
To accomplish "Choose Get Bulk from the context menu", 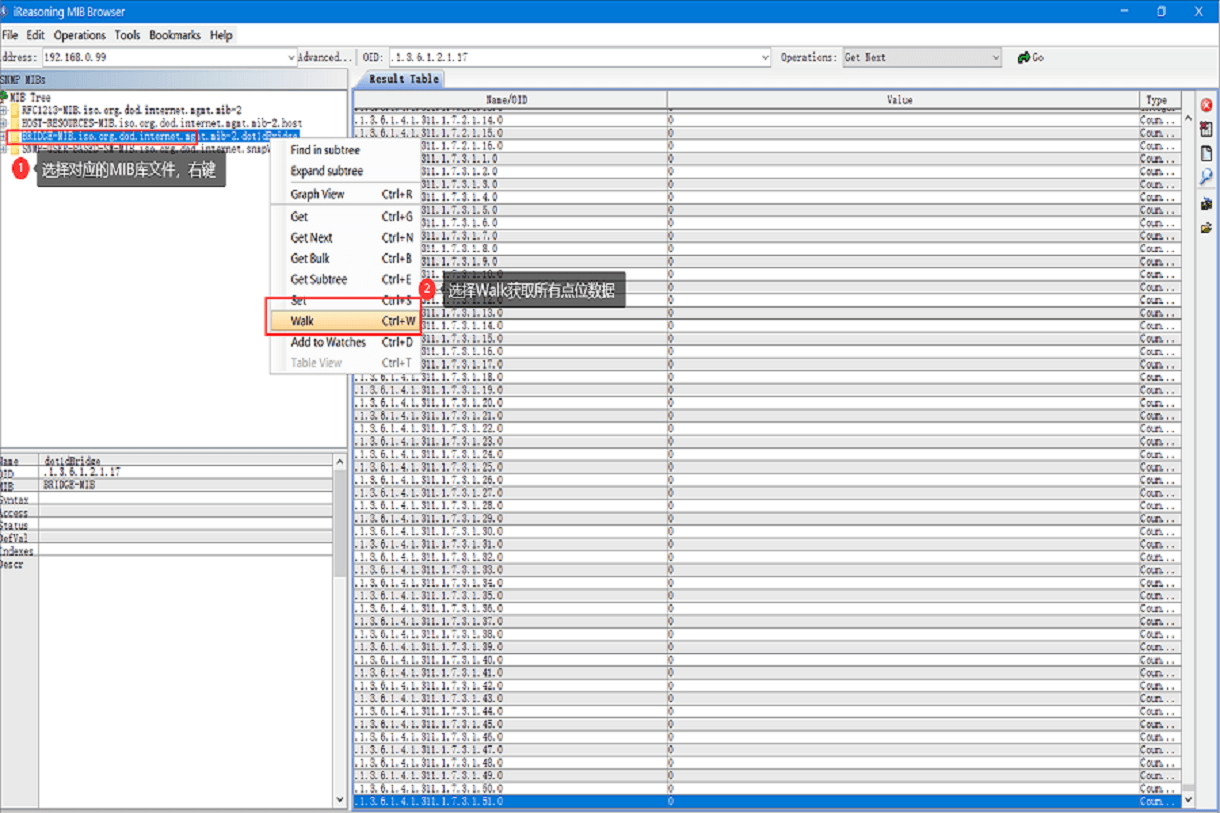I will [310, 258].
